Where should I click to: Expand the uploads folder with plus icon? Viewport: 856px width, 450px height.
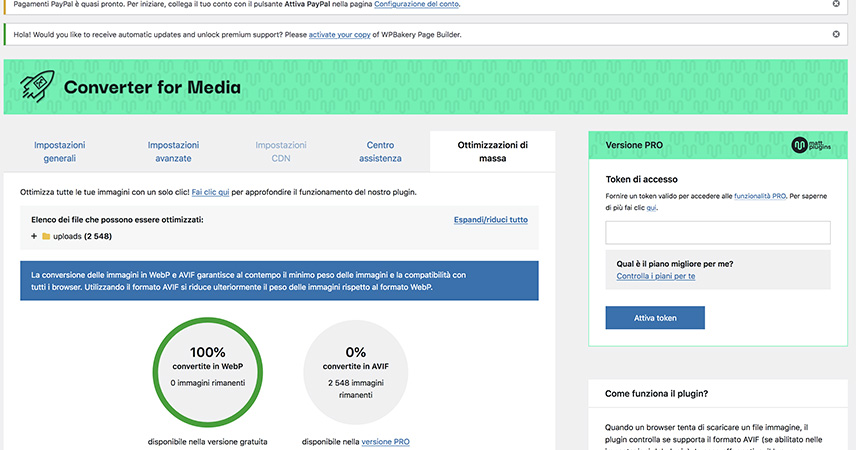click(x=33, y=236)
